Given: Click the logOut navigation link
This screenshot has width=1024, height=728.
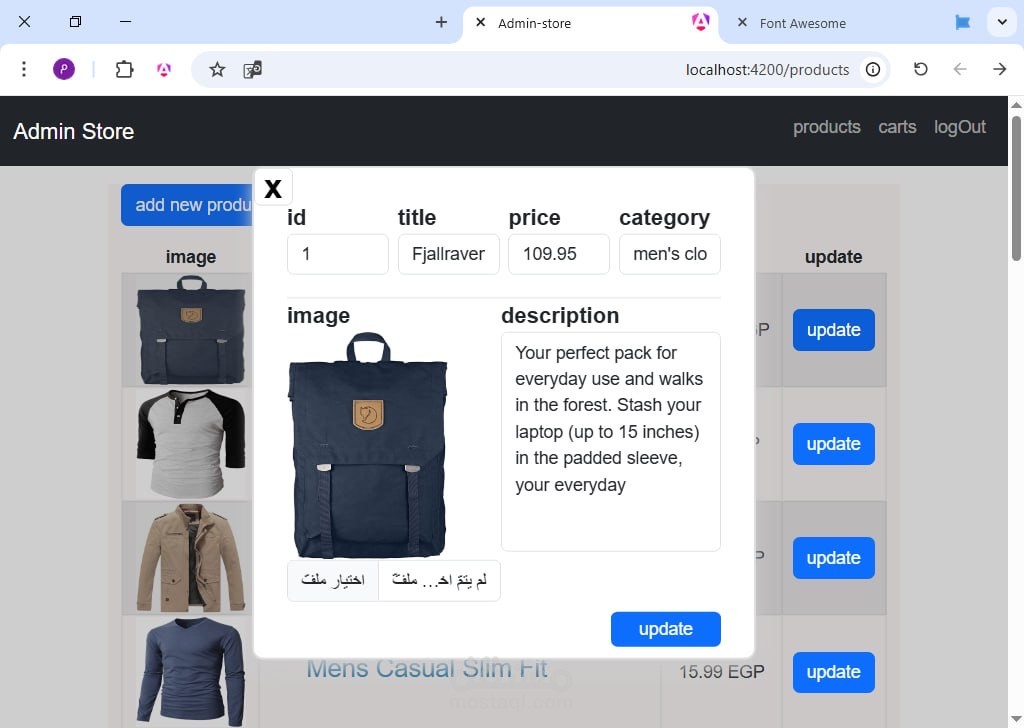Looking at the screenshot, I should pyautogui.click(x=959, y=127).
